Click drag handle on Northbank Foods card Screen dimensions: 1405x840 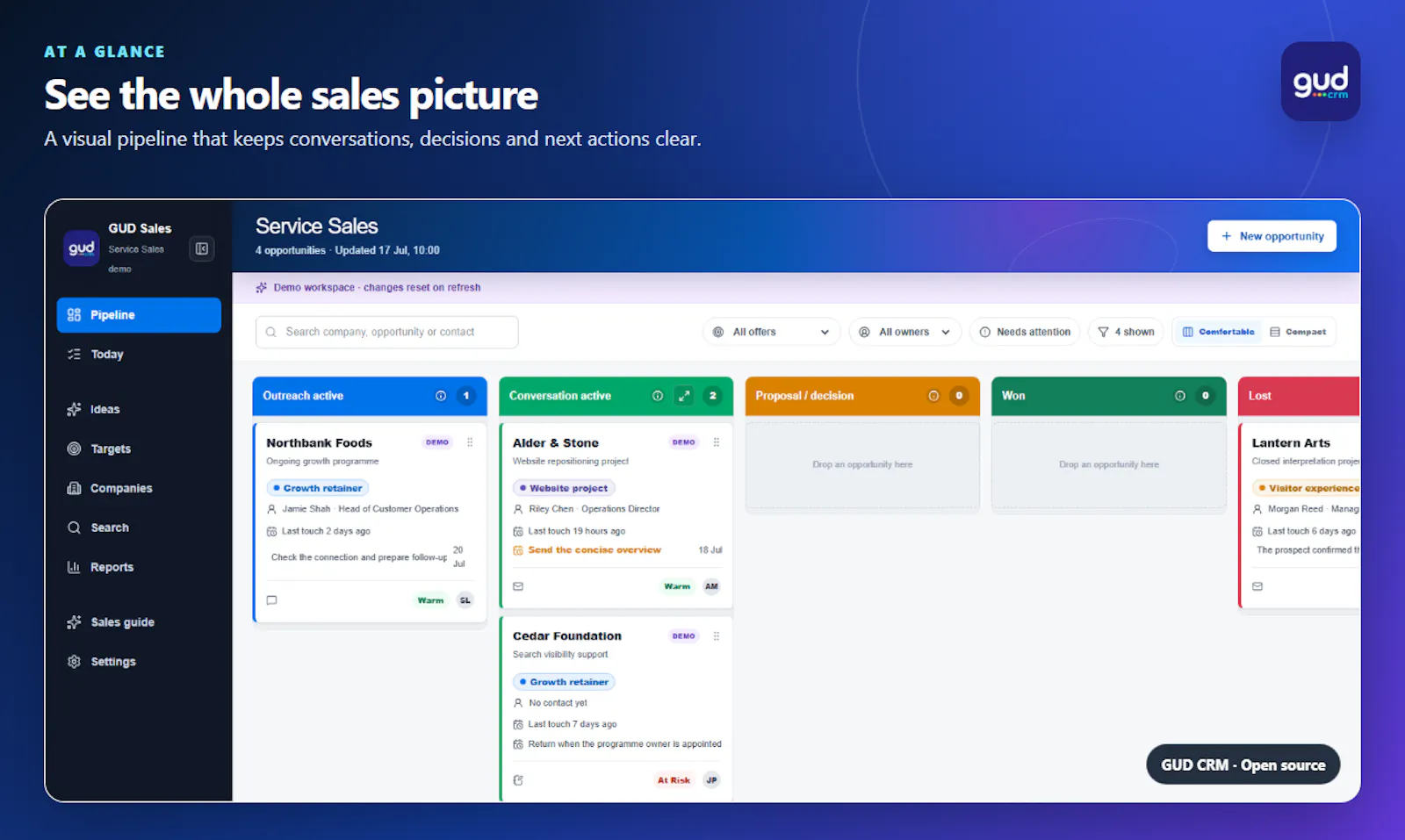(470, 442)
